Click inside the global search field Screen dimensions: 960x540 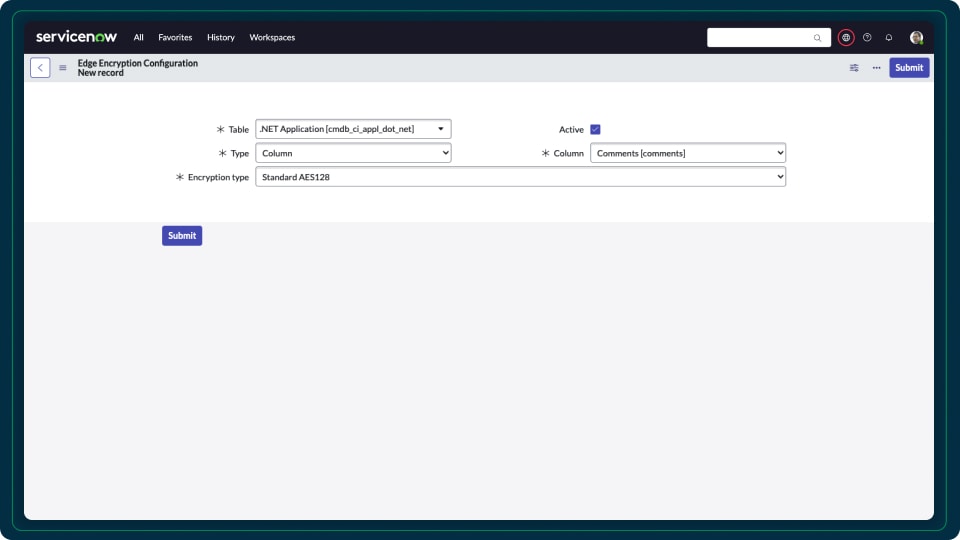coord(758,38)
